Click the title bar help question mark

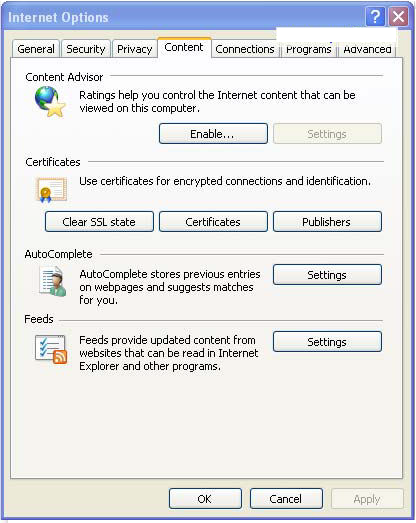coord(375,16)
